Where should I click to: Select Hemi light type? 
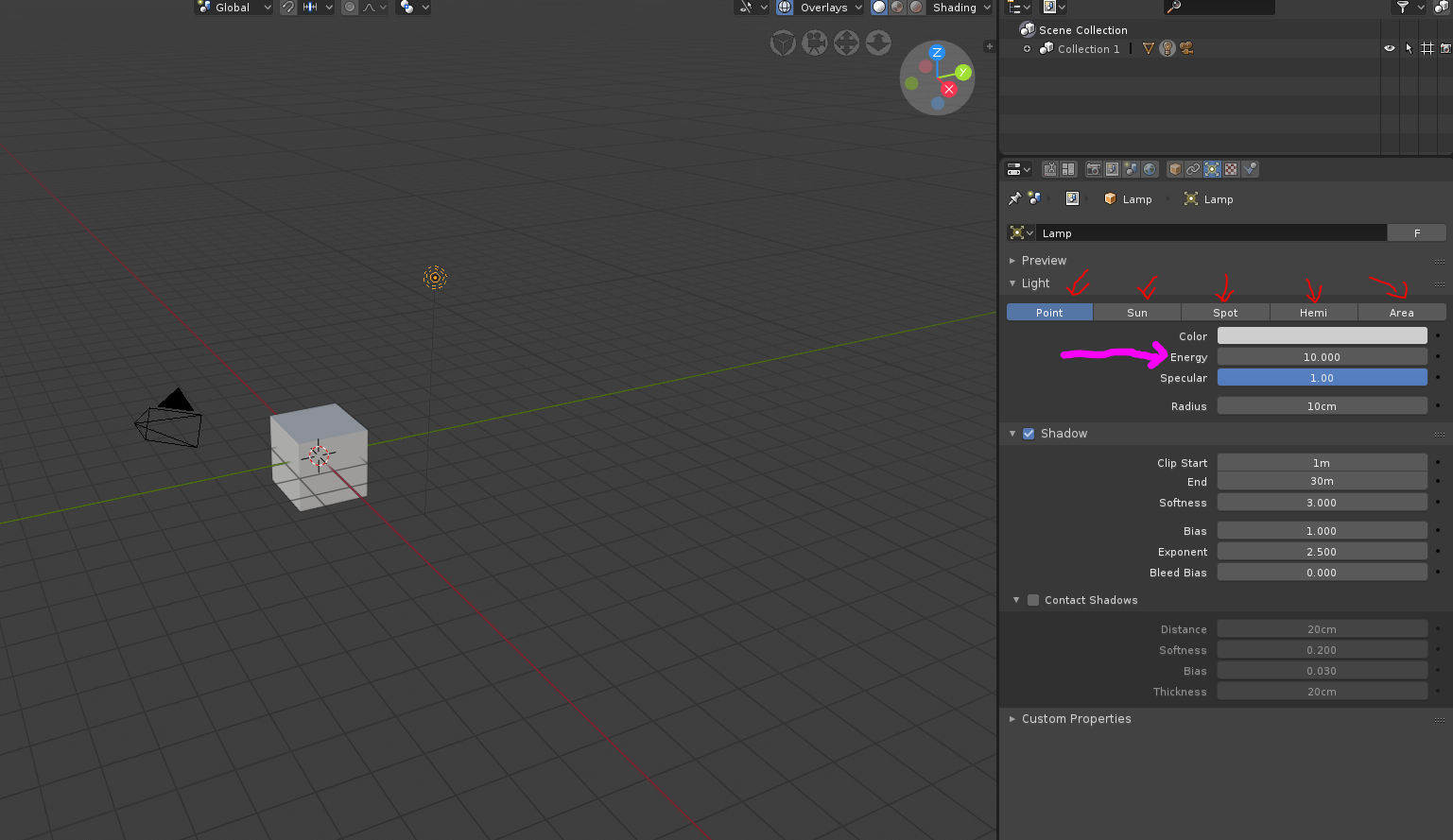pos(1313,313)
